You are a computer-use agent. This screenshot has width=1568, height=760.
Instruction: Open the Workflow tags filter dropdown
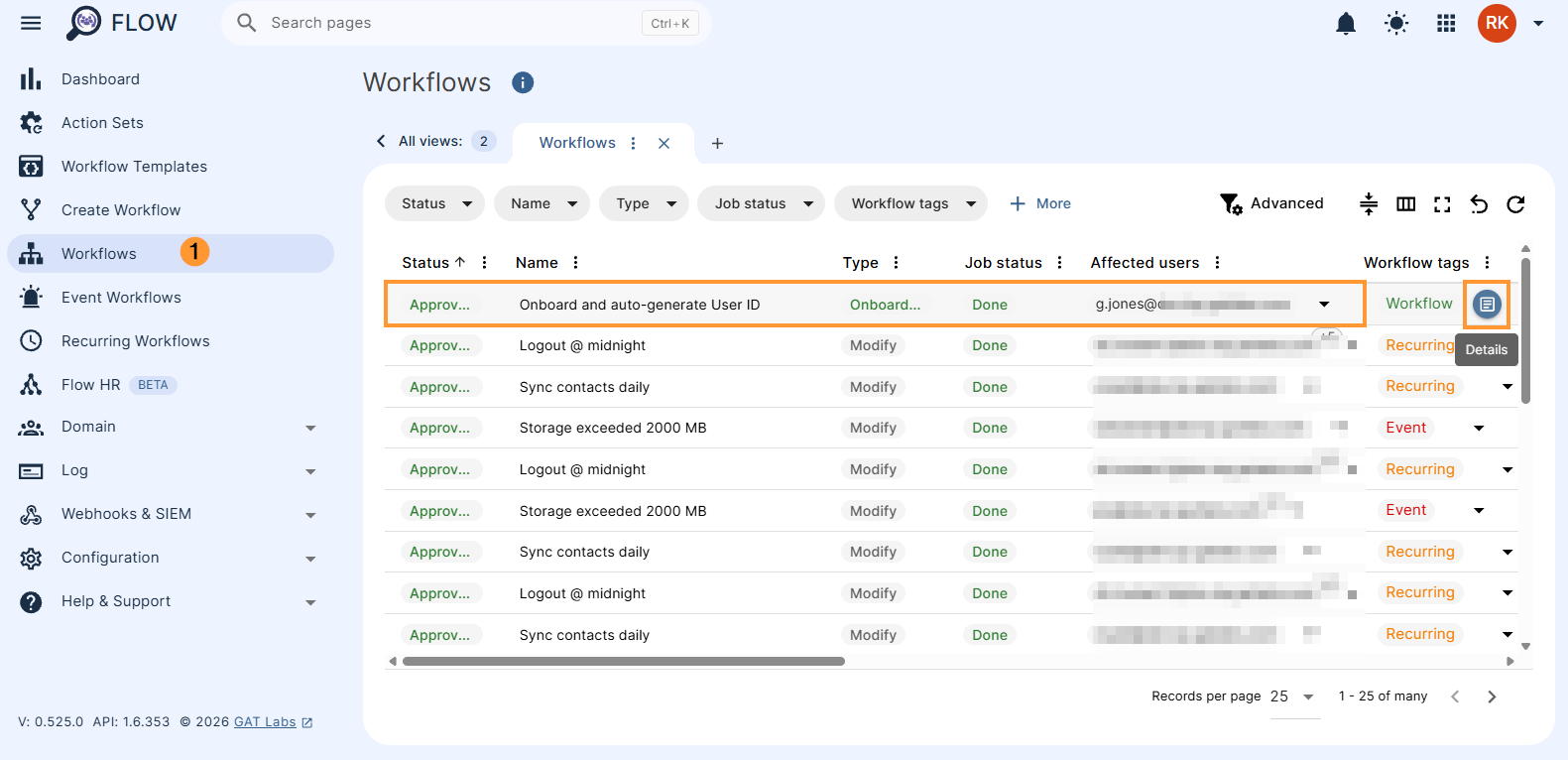pos(910,203)
